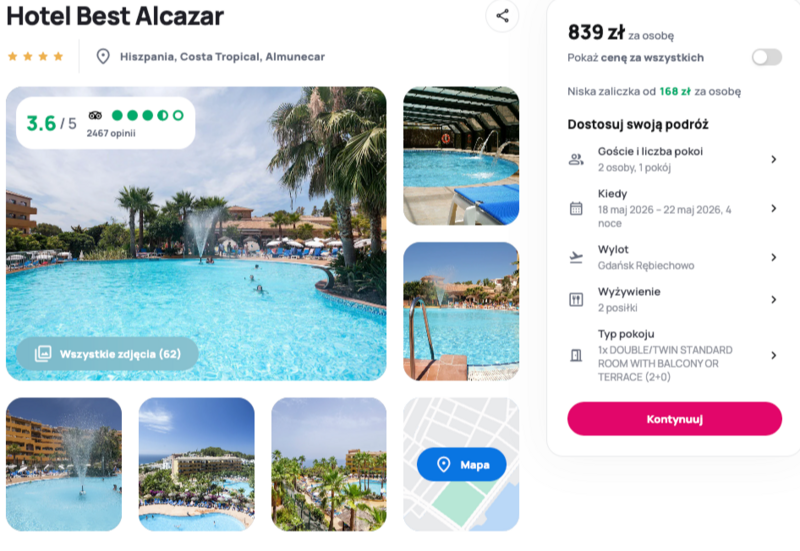This screenshot has height=551, width=800.
Task: Open the Wyżywienie meal options chevron
Action: click(773, 299)
